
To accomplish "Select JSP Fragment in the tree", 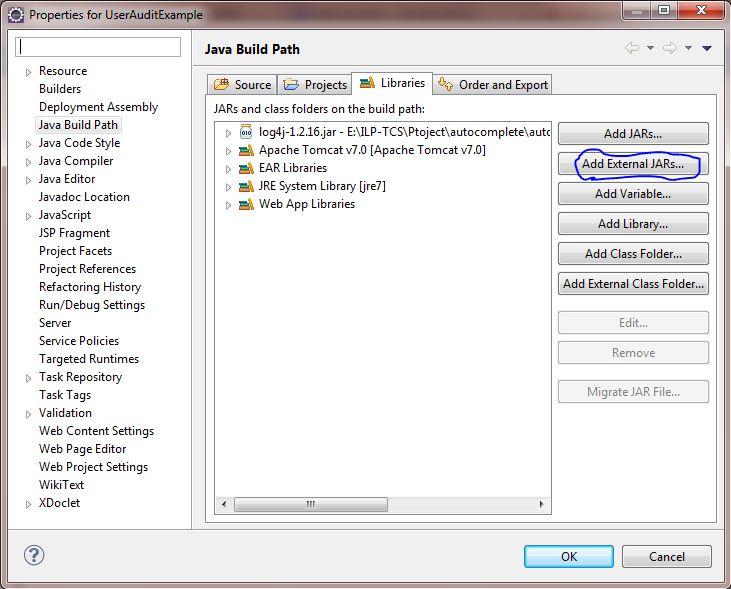I will click(x=75, y=233).
